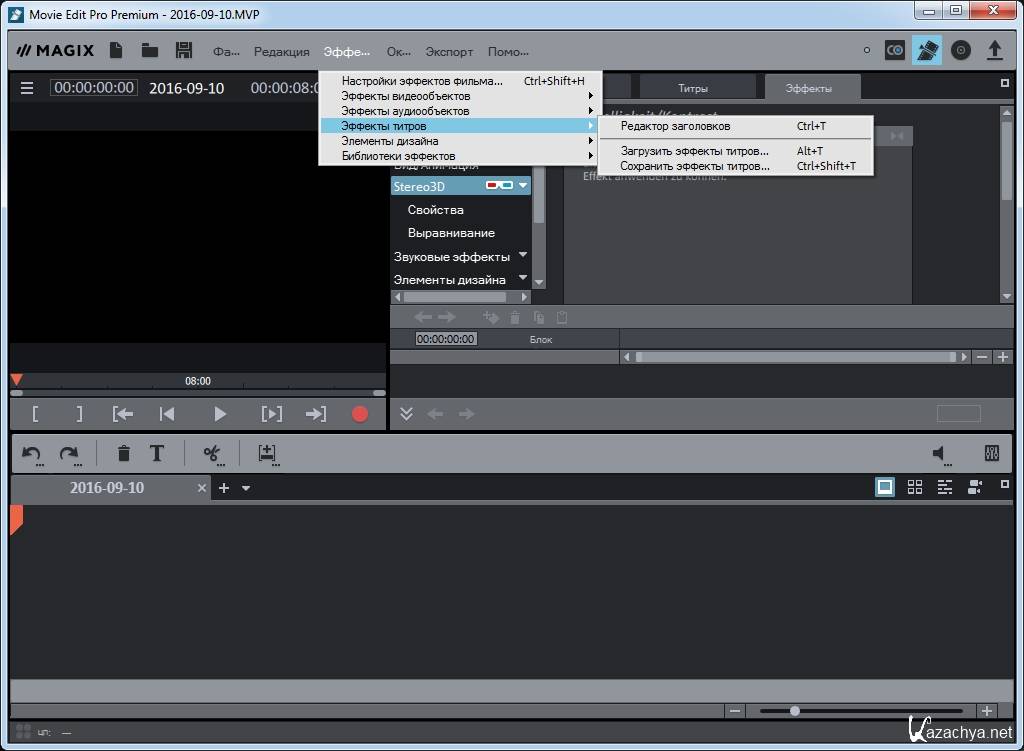The width and height of the screenshot is (1024, 751).
Task: Open the disc burn icon
Action: pyautogui.click(x=961, y=50)
